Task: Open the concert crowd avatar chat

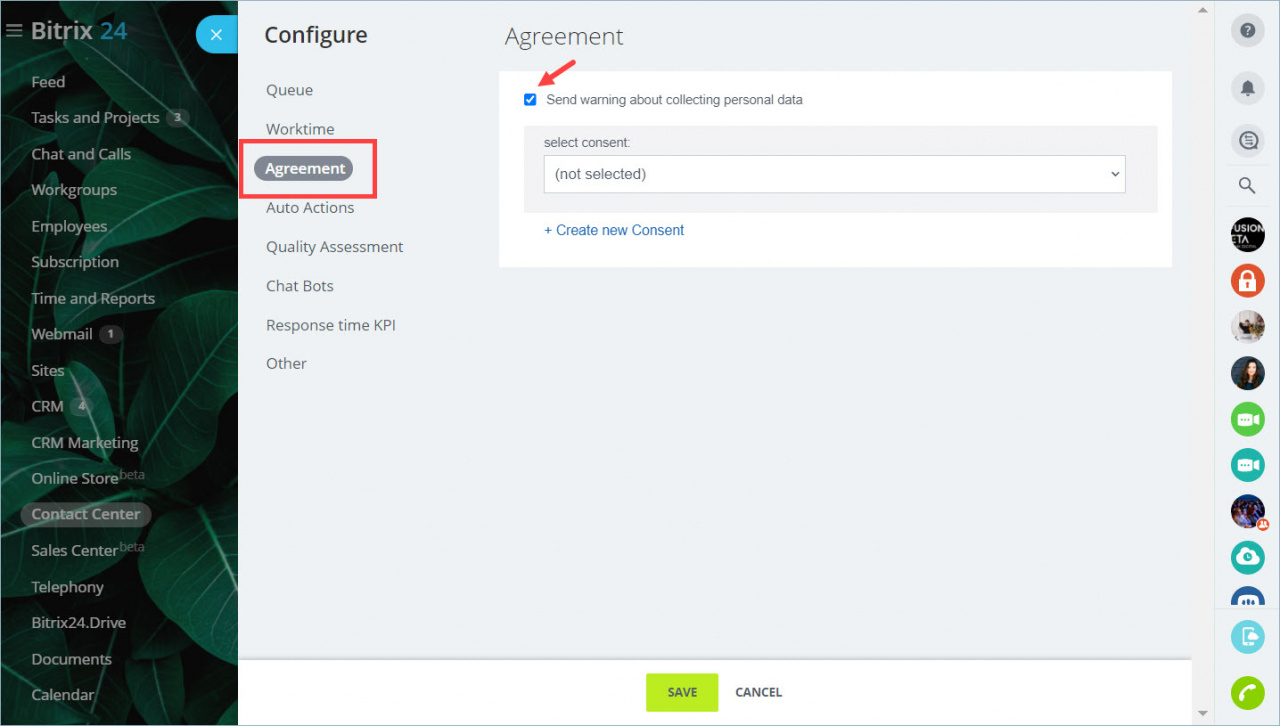Action: (1247, 511)
